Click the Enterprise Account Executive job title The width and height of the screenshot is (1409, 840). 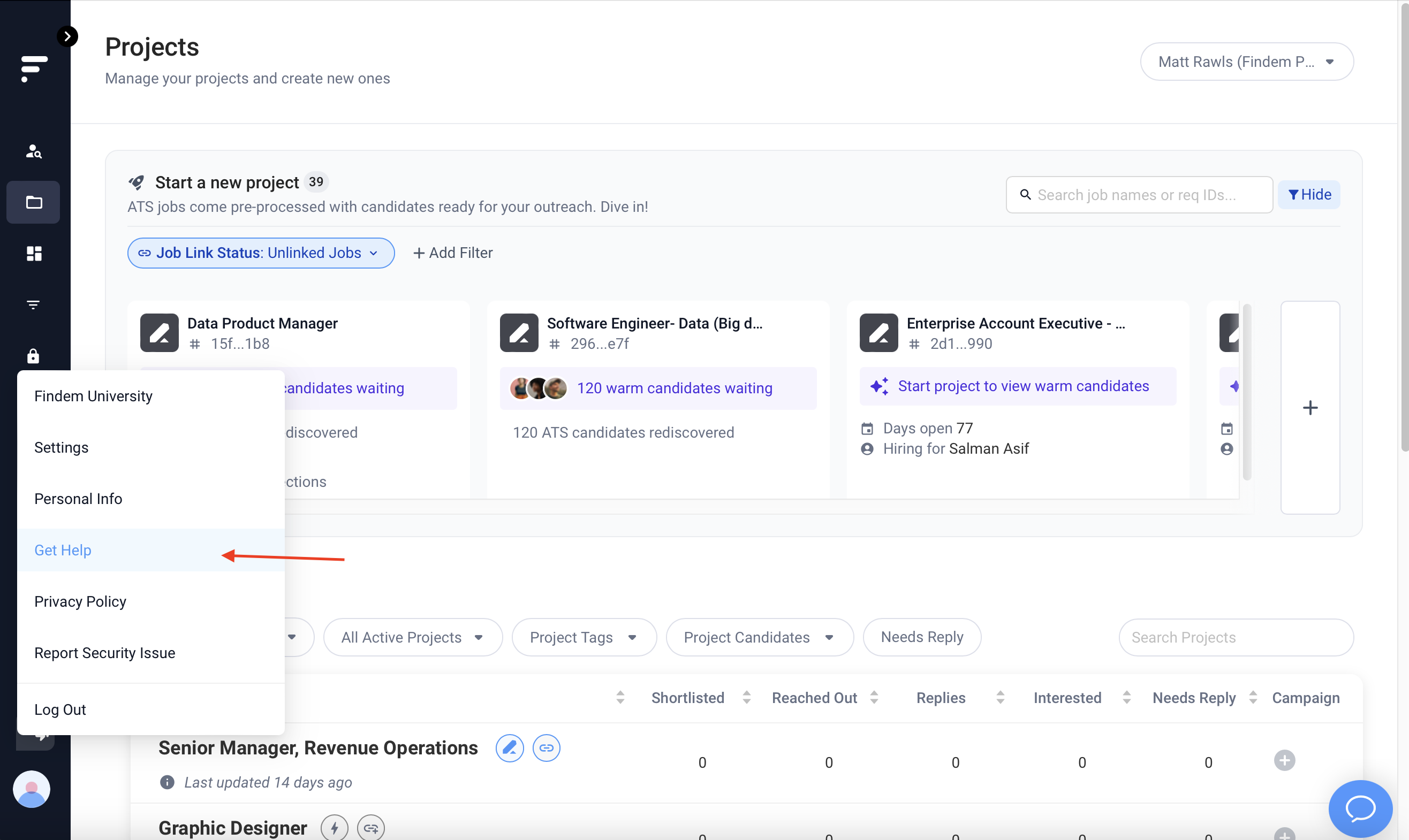tap(1016, 323)
